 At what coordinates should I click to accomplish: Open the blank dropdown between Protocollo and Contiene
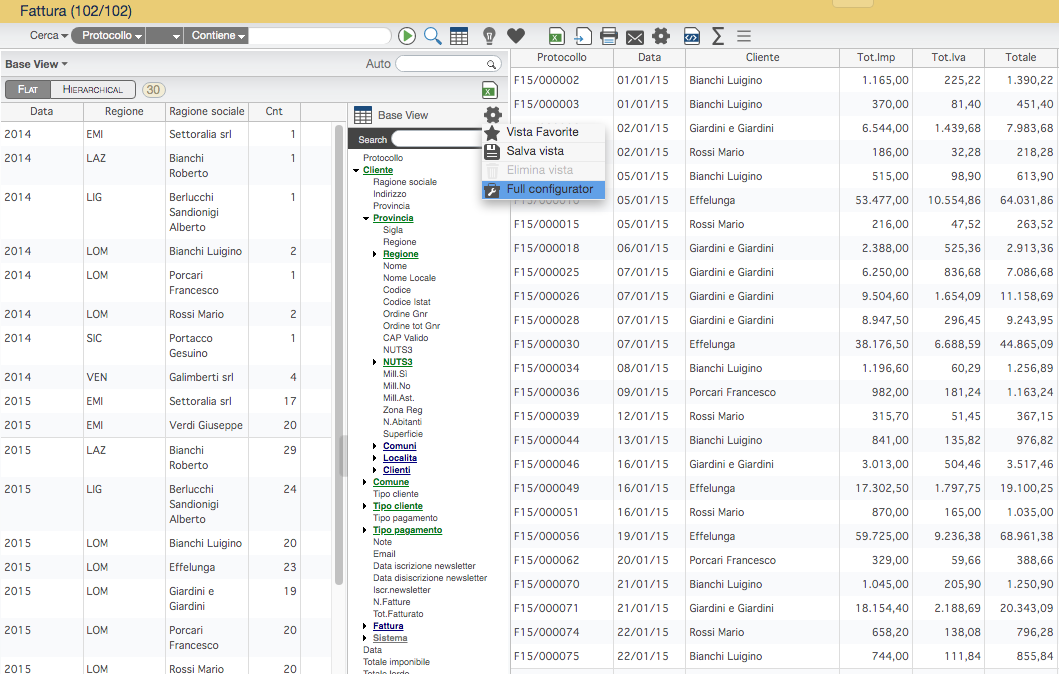click(165, 36)
